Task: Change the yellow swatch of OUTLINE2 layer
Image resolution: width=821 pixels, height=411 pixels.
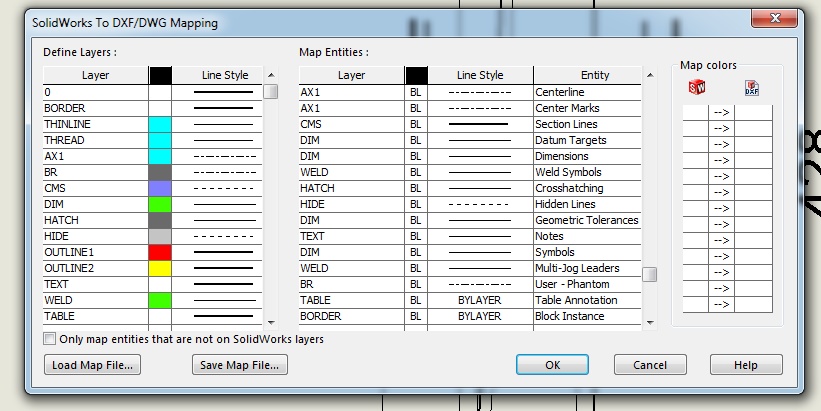Action: [x=160, y=268]
